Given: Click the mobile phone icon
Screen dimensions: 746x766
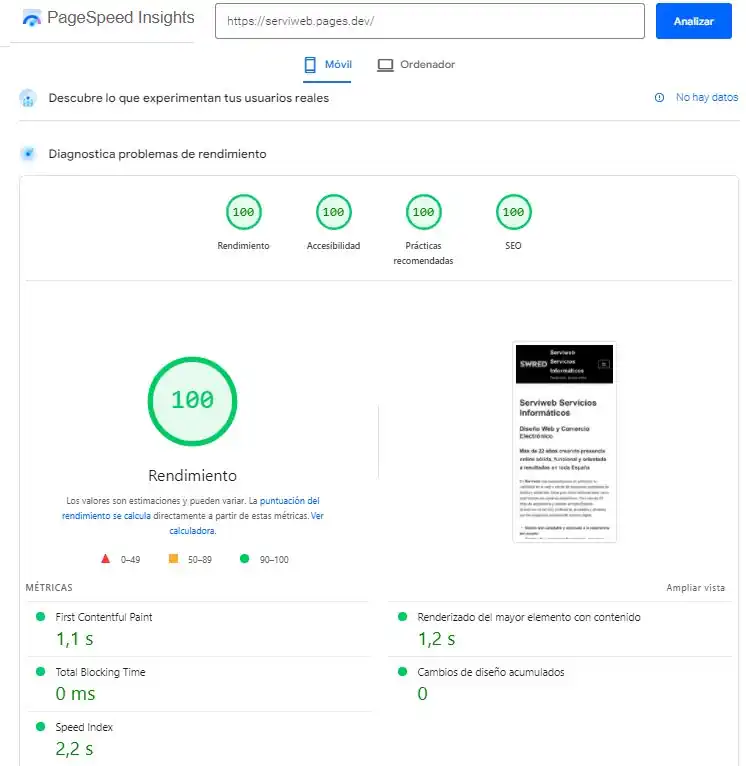Looking at the screenshot, I should (310, 65).
